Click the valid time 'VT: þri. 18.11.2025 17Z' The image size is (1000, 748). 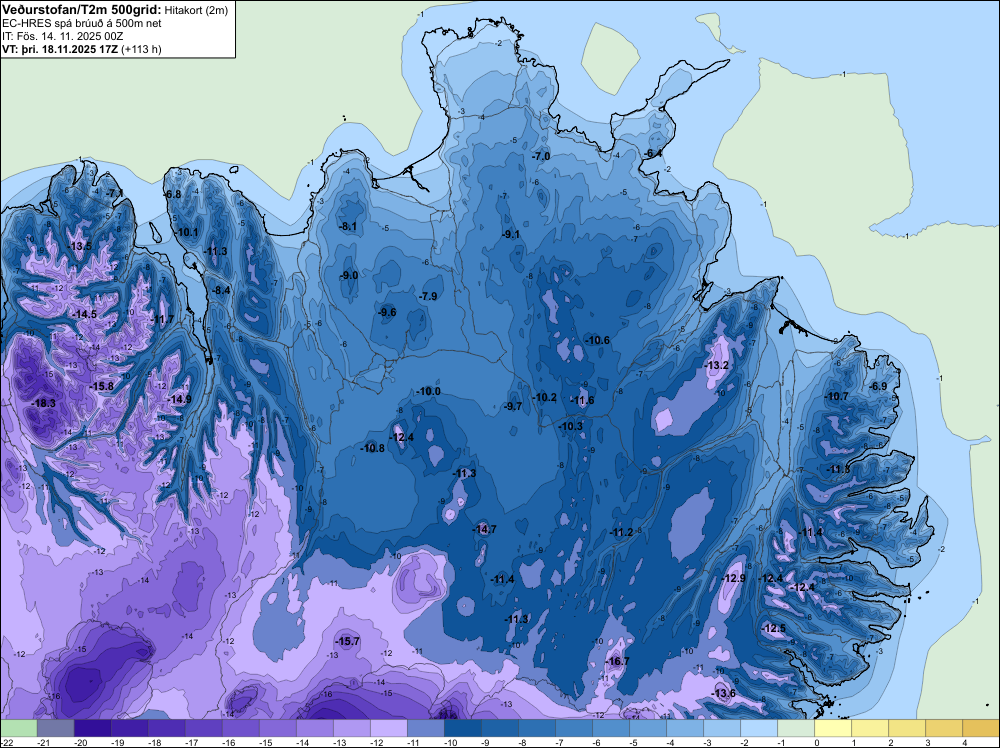[x=60, y=49]
